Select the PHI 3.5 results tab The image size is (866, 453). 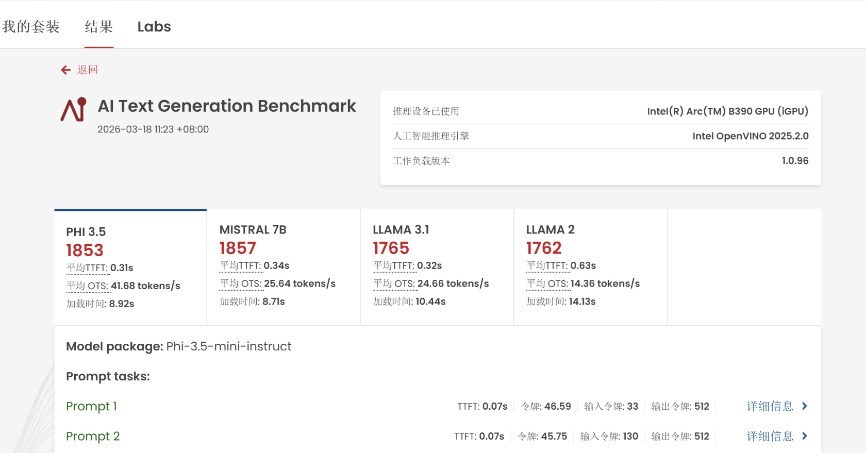130,267
